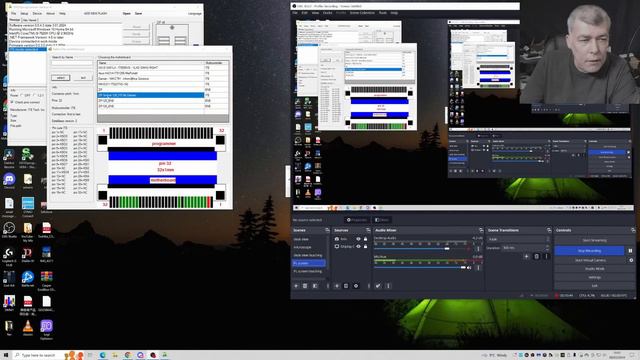Click Remove transition trash icon
The width and height of the screenshot is (640, 360).
click(537, 256)
